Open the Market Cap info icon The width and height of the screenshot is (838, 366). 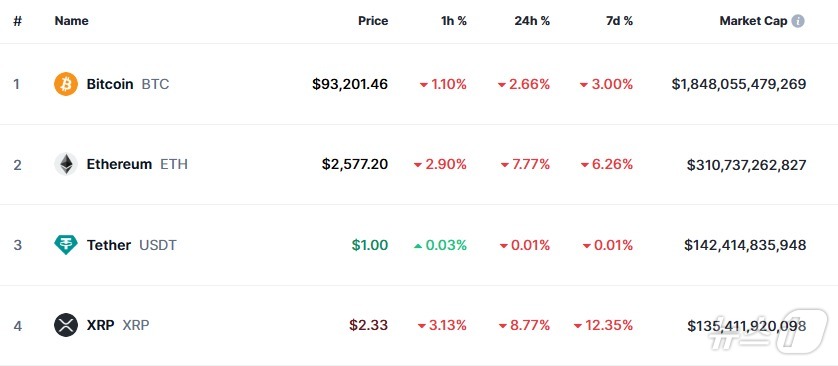click(x=797, y=21)
